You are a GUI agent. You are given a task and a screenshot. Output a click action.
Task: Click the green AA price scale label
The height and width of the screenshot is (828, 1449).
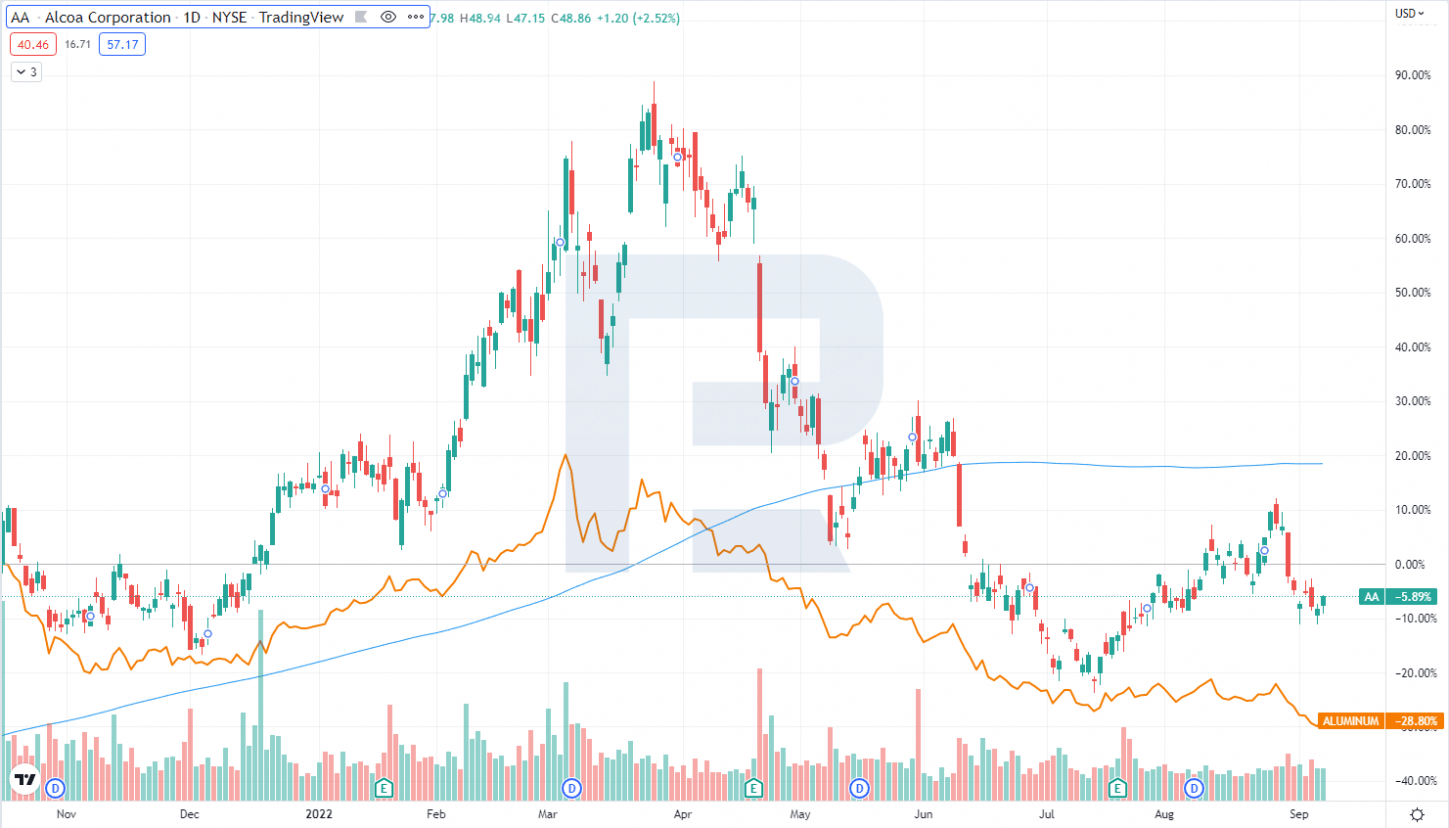[1370, 597]
